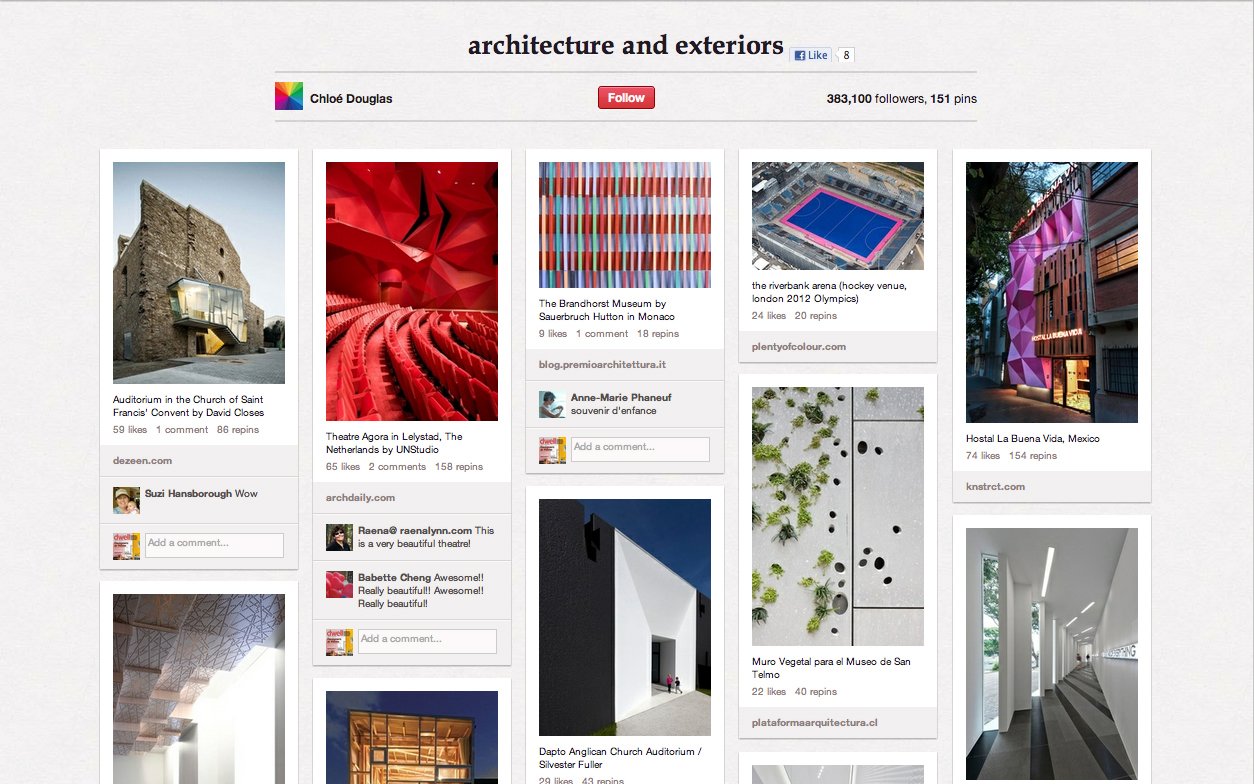Open the Hostal La Buena Vida pin image
Image resolution: width=1254 pixels, height=784 pixels.
pos(1051,290)
